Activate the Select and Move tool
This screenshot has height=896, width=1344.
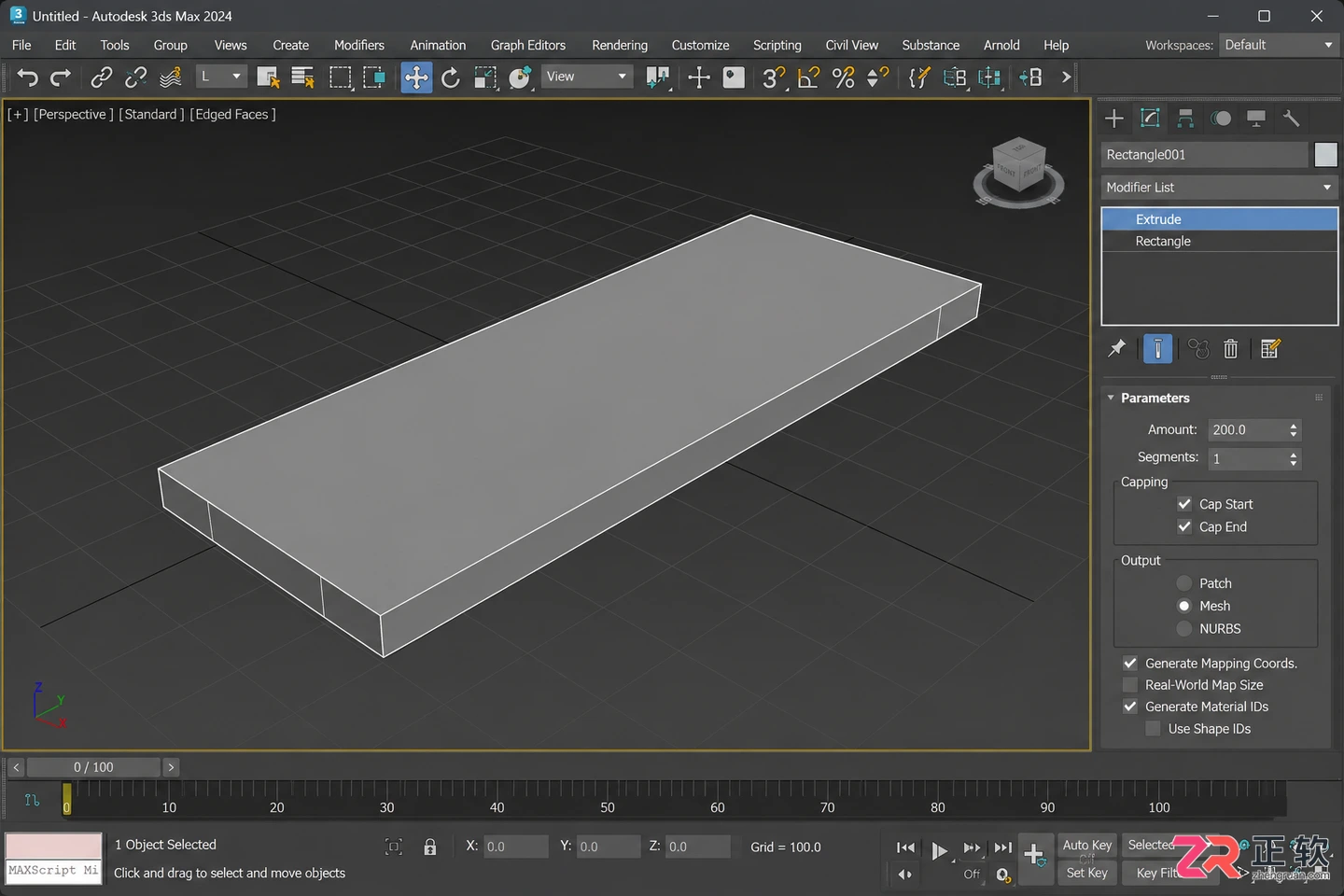pyautogui.click(x=416, y=77)
